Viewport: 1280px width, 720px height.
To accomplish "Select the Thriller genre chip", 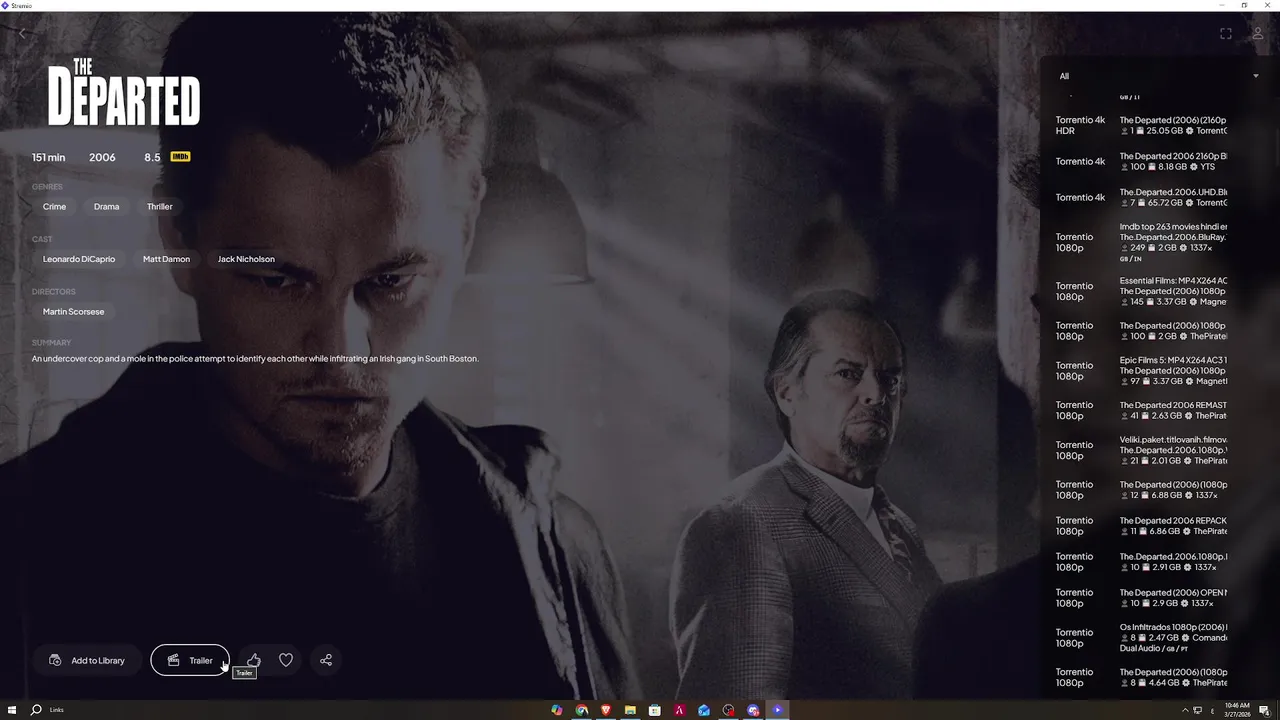I will tap(160, 207).
